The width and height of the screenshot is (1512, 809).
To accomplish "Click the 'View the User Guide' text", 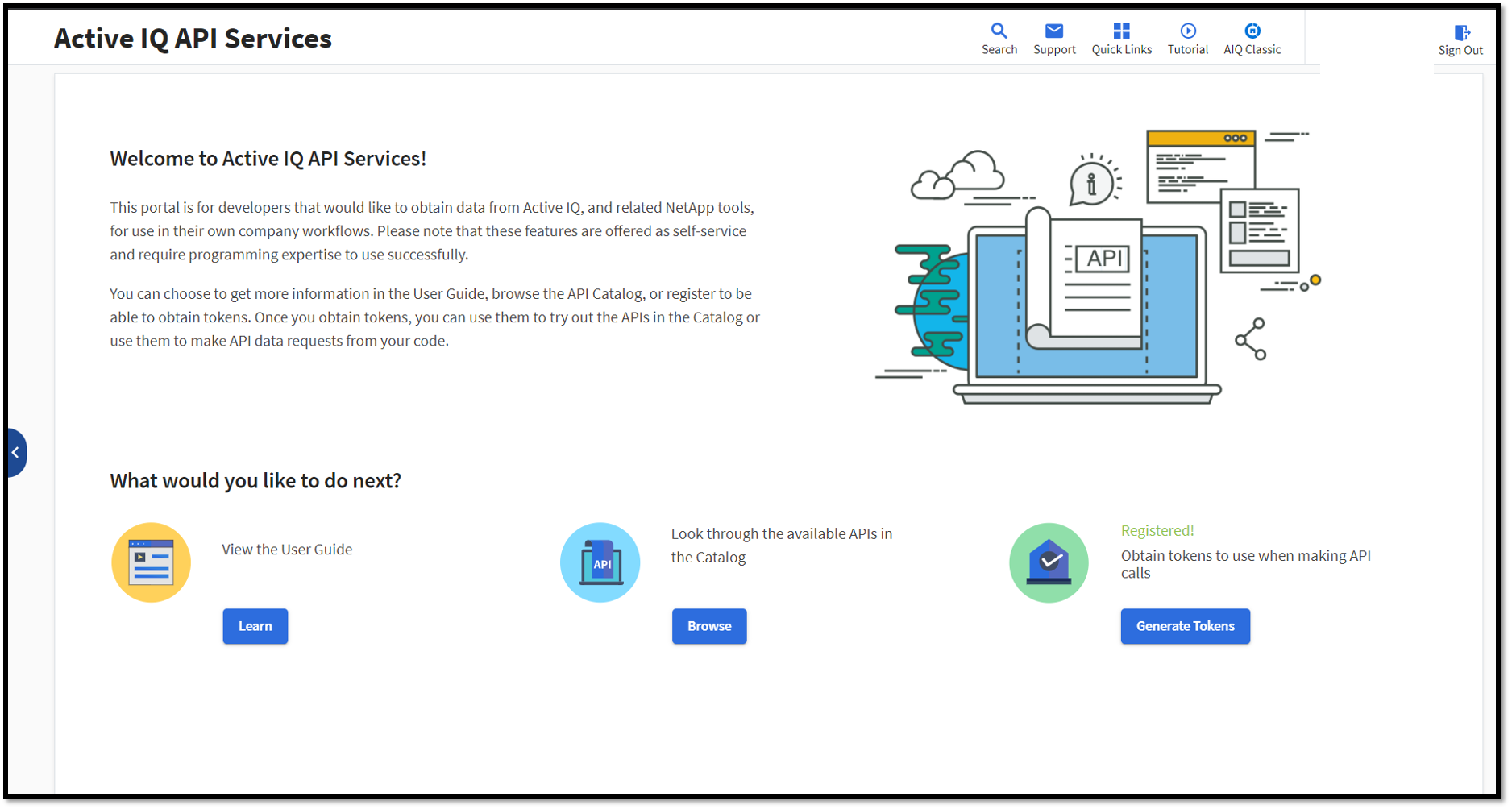I will tap(287, 550).
